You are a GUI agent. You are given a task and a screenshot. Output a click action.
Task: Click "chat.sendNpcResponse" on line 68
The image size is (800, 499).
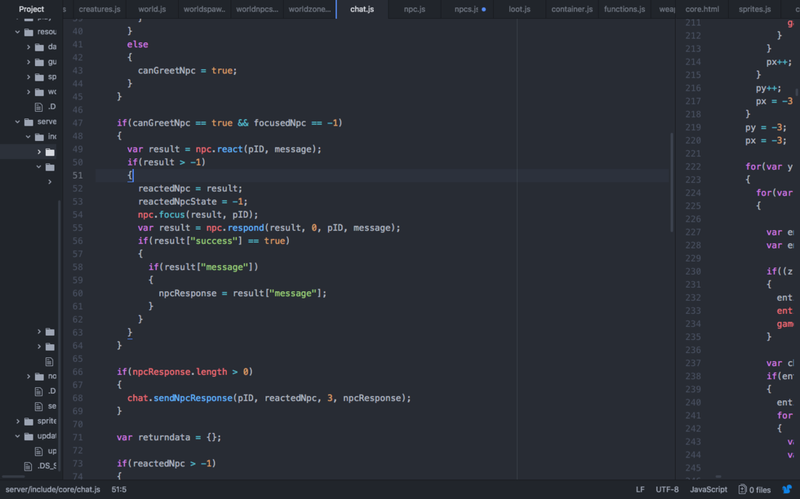coord(180,398)
